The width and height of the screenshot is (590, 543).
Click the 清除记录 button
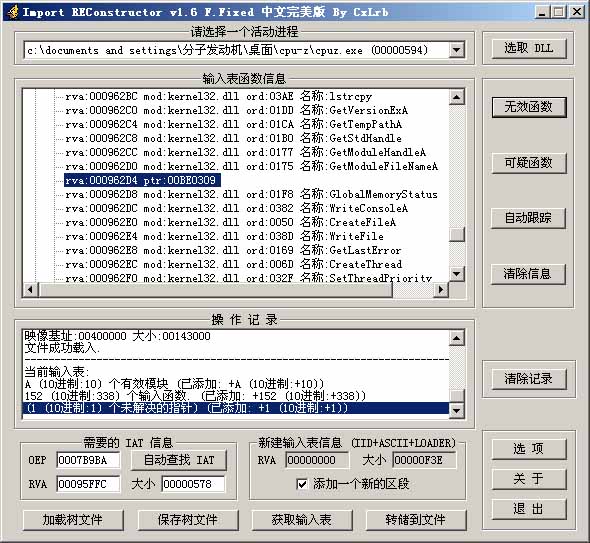pyautogui.click(x=529, y=379)
